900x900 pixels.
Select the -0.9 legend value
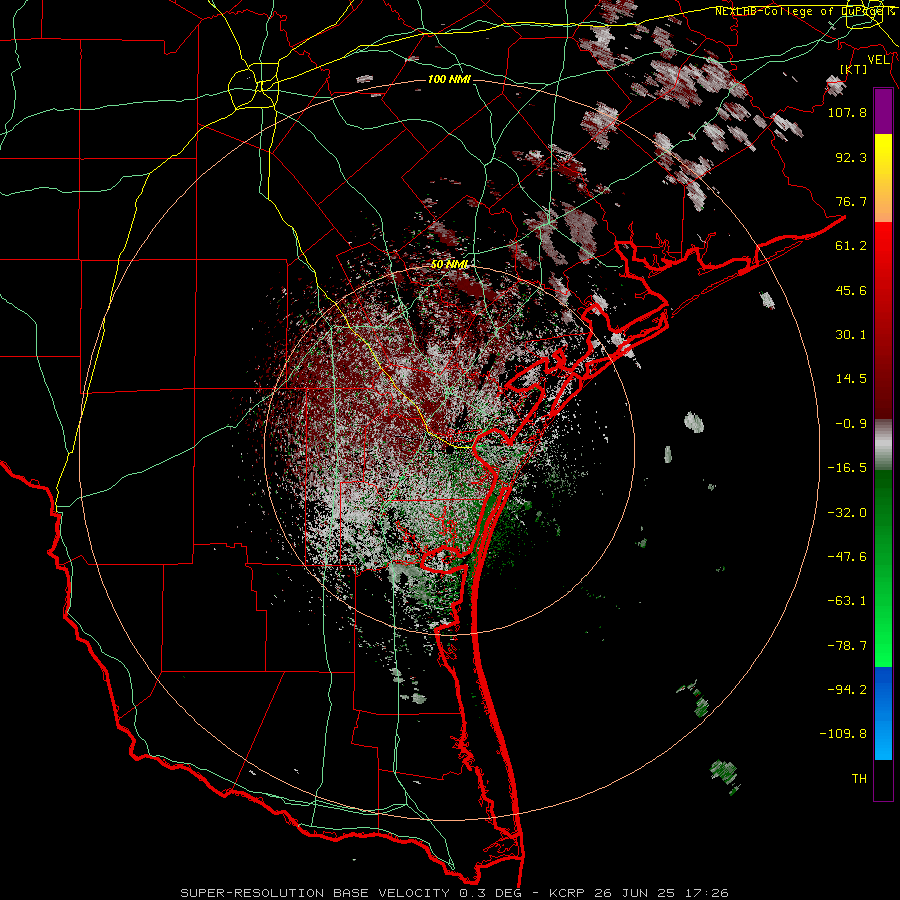click(x=851, y=424)
